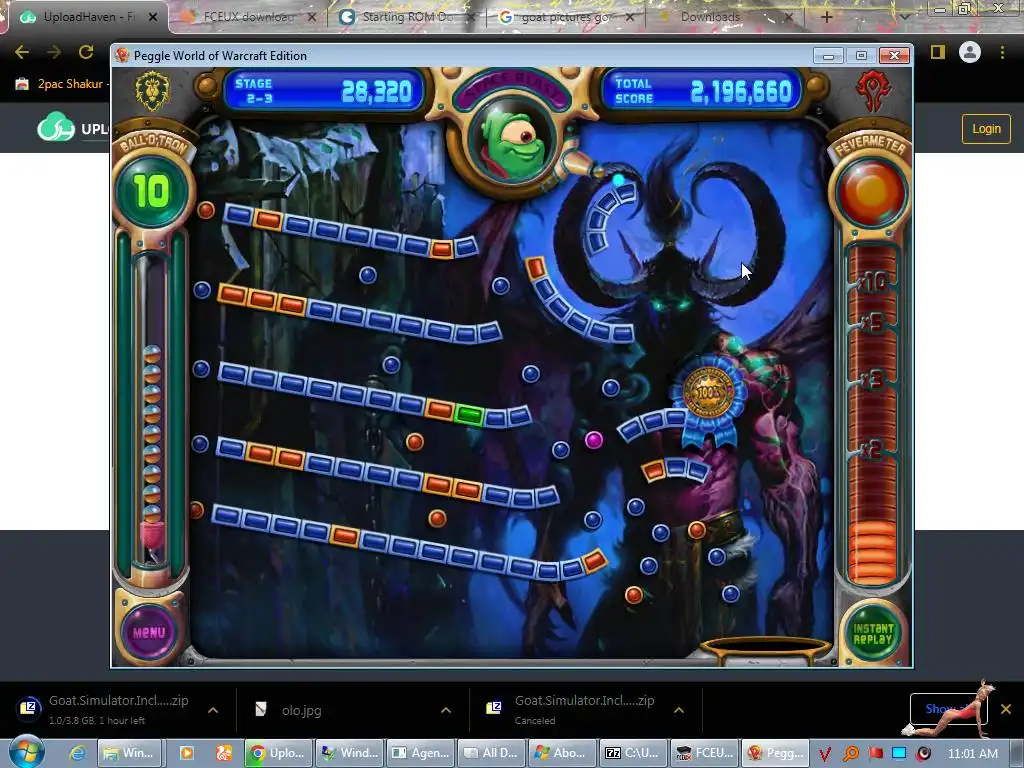Screen dimensions: 1024x768
Task: Open the Chrome profile avatar icon
Action: click(970, 52)
